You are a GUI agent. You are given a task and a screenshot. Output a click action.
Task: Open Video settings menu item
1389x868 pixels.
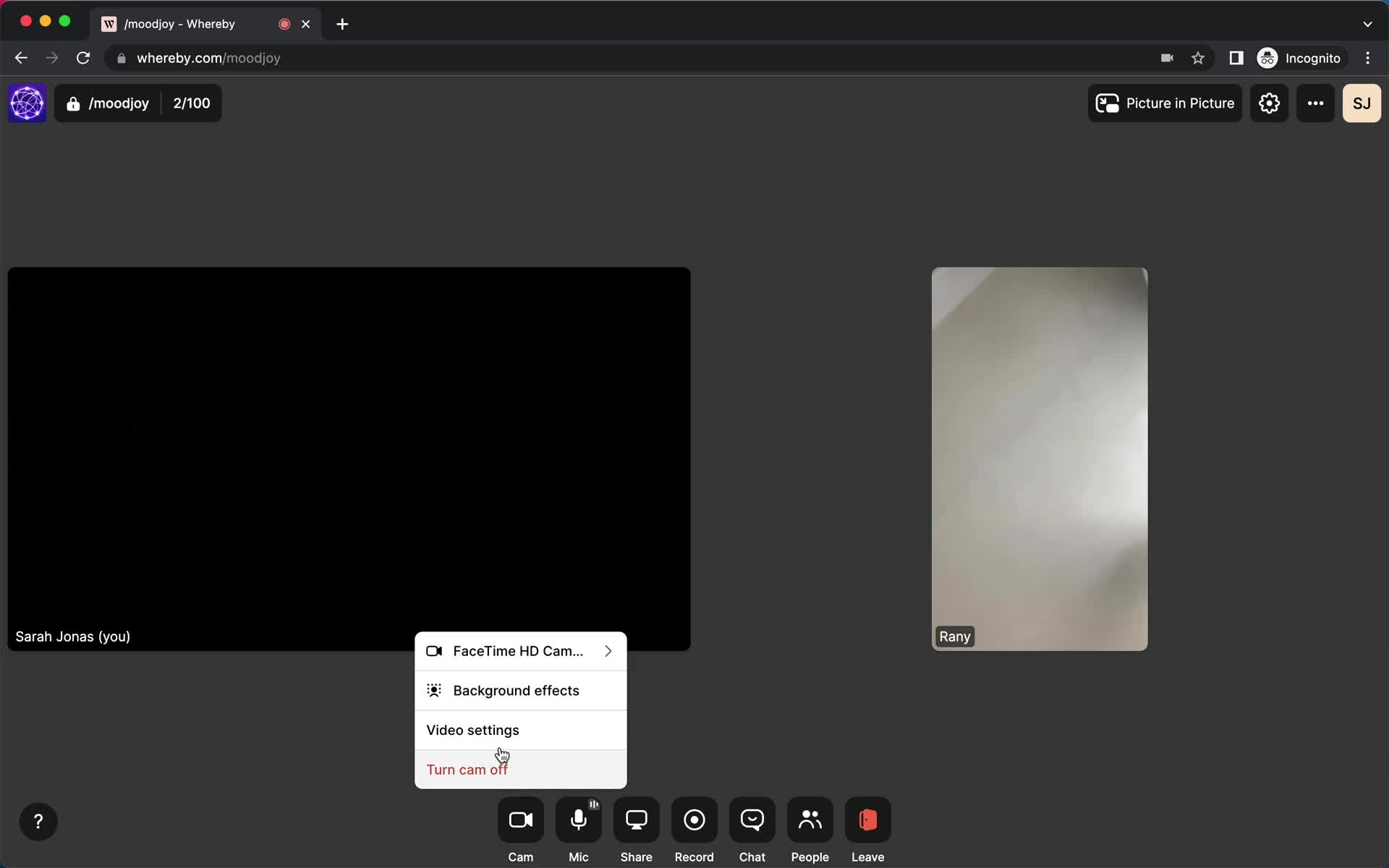(473, 730)
